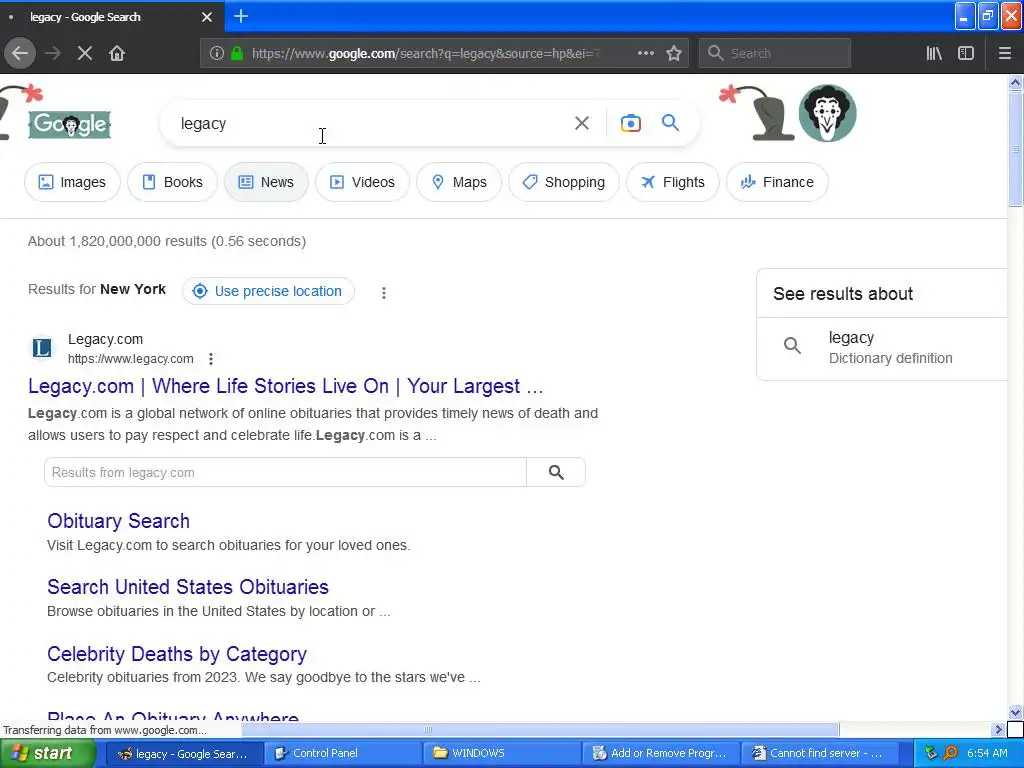Open the Legacy.com Where Life Stories Live On result
Image resolution: width=1024 pixels, height=768 pixels.
point(285,386)
